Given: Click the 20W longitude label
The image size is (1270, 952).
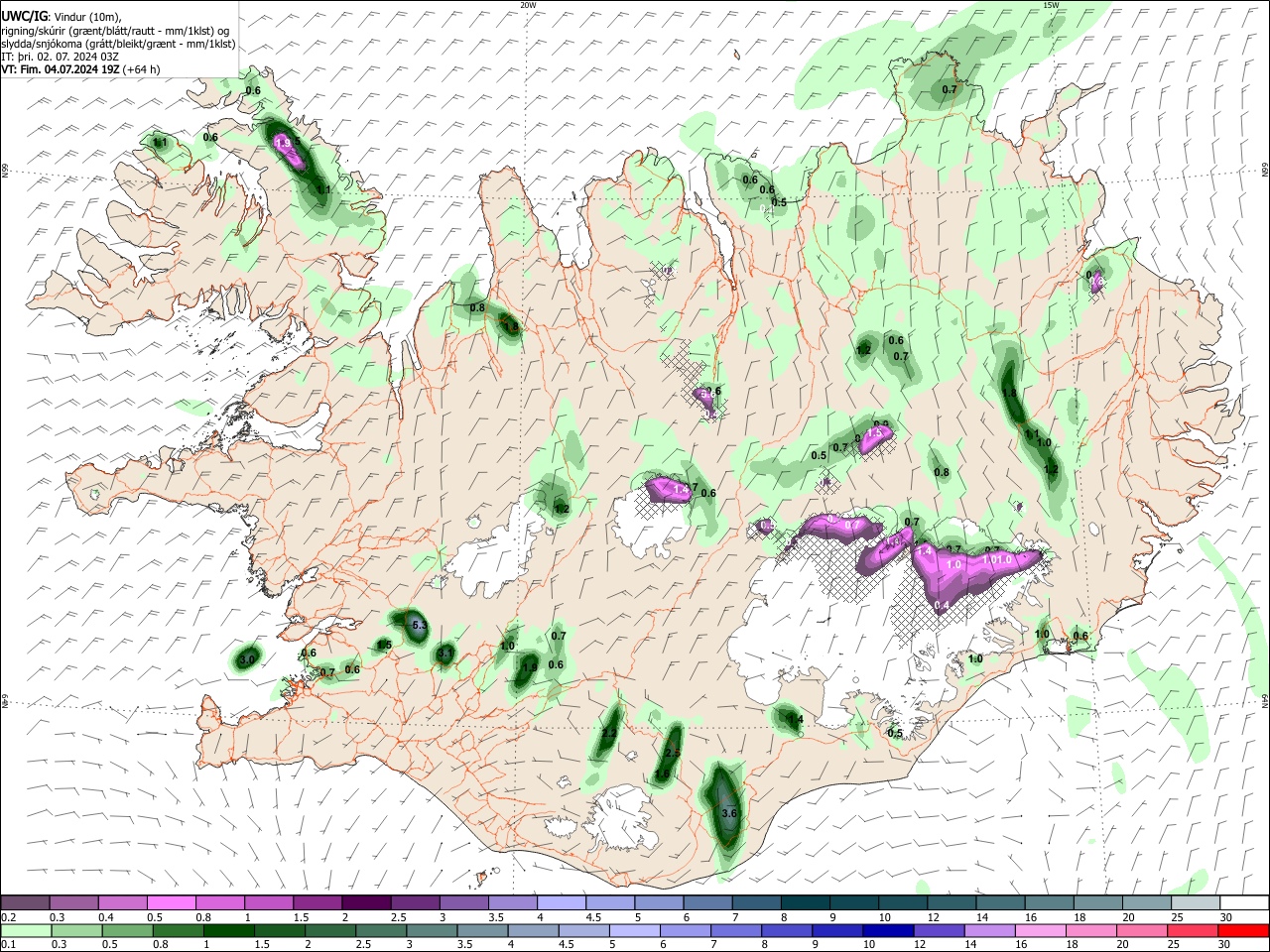Looking at the screenshot, I should pyautogui.click(x=528, y=5).
